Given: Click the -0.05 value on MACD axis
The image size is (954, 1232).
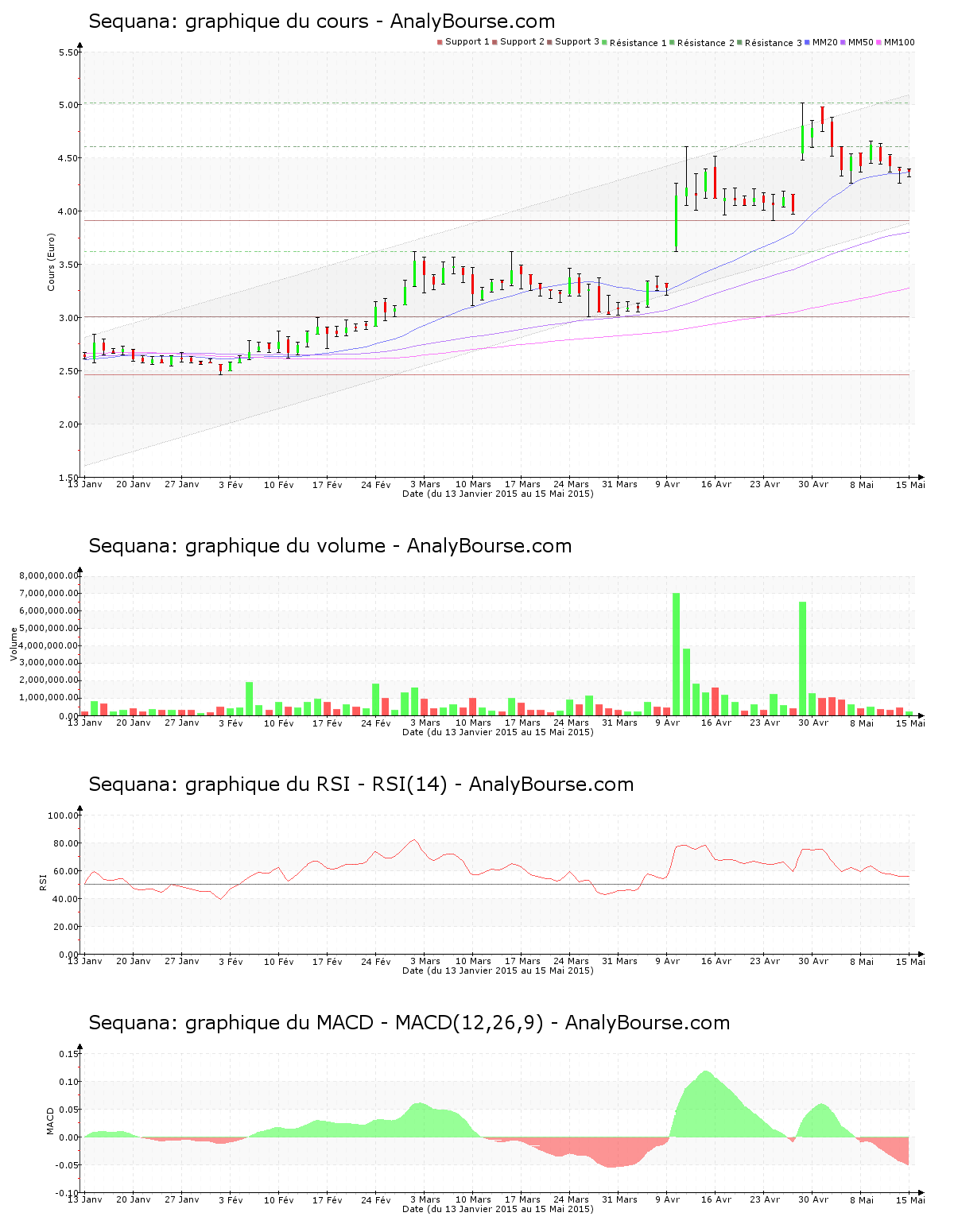Looking at the screenshot, I should point(67,1165).
